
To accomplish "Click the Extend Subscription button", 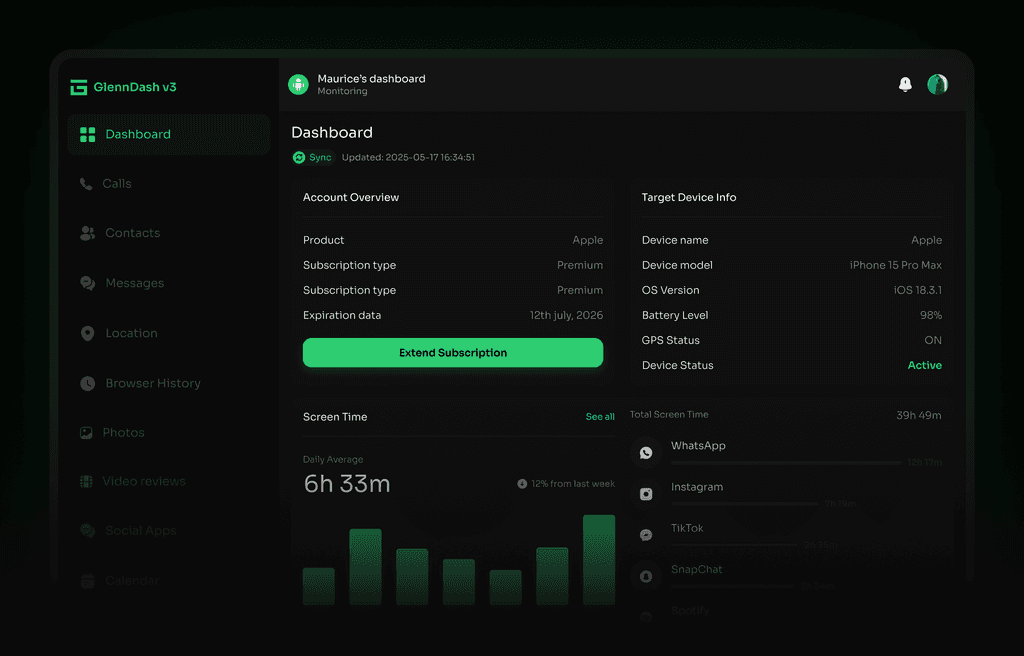I will coord(453,353).
